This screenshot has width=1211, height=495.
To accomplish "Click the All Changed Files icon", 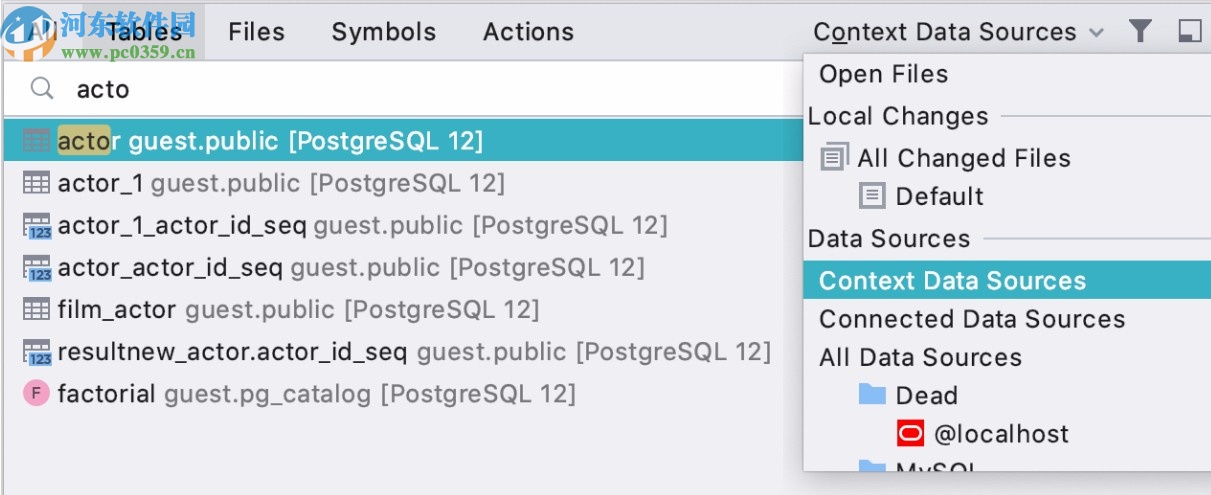I will pyautogui.click(x=834, y=157).
